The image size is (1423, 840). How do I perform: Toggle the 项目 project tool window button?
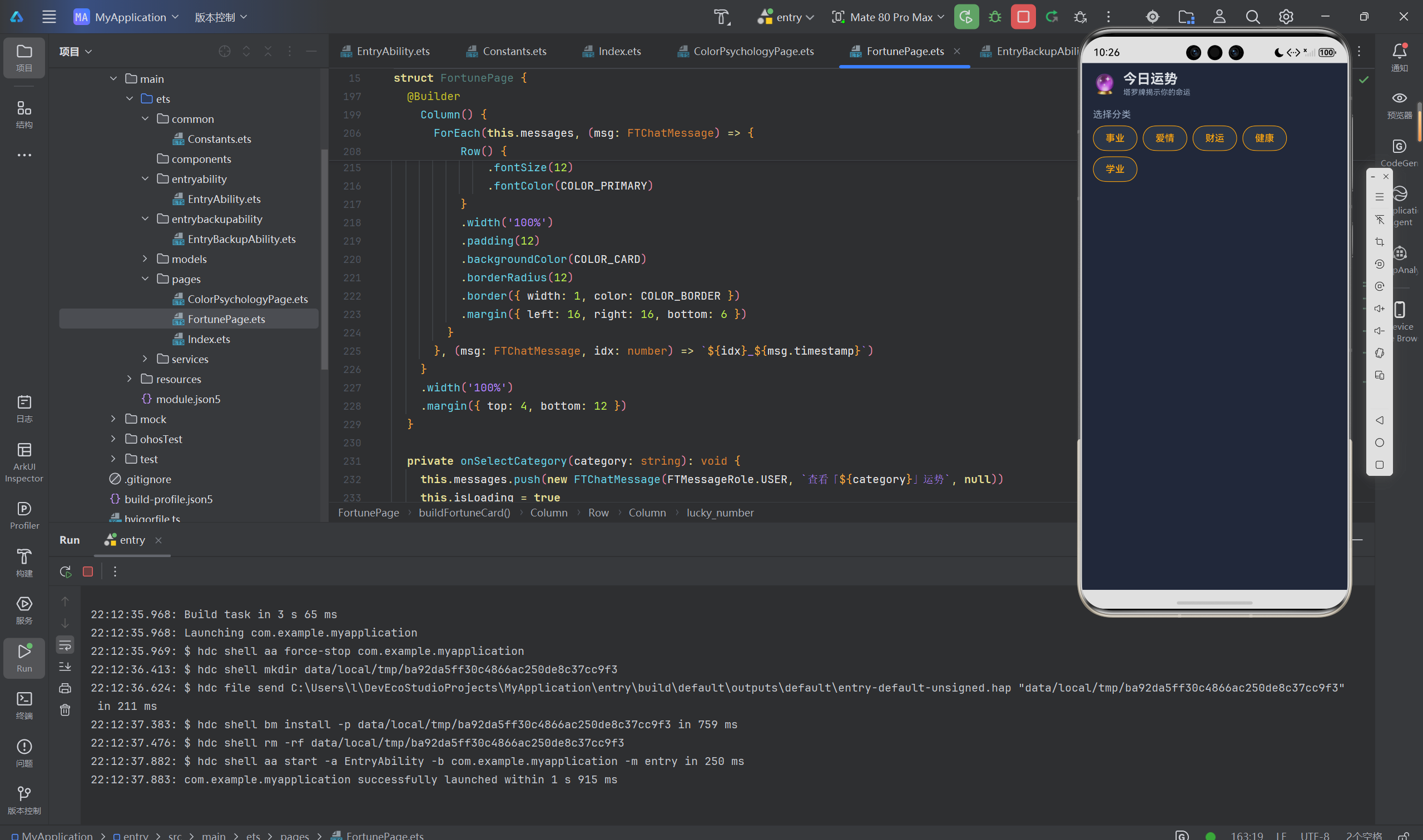tap(24, 58)
